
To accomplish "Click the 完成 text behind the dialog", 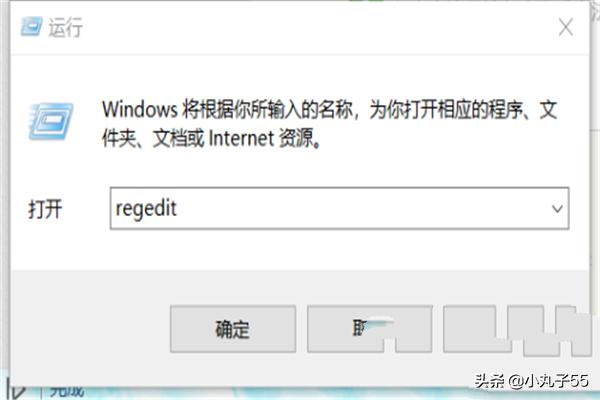I will click(x=67, y=391).
